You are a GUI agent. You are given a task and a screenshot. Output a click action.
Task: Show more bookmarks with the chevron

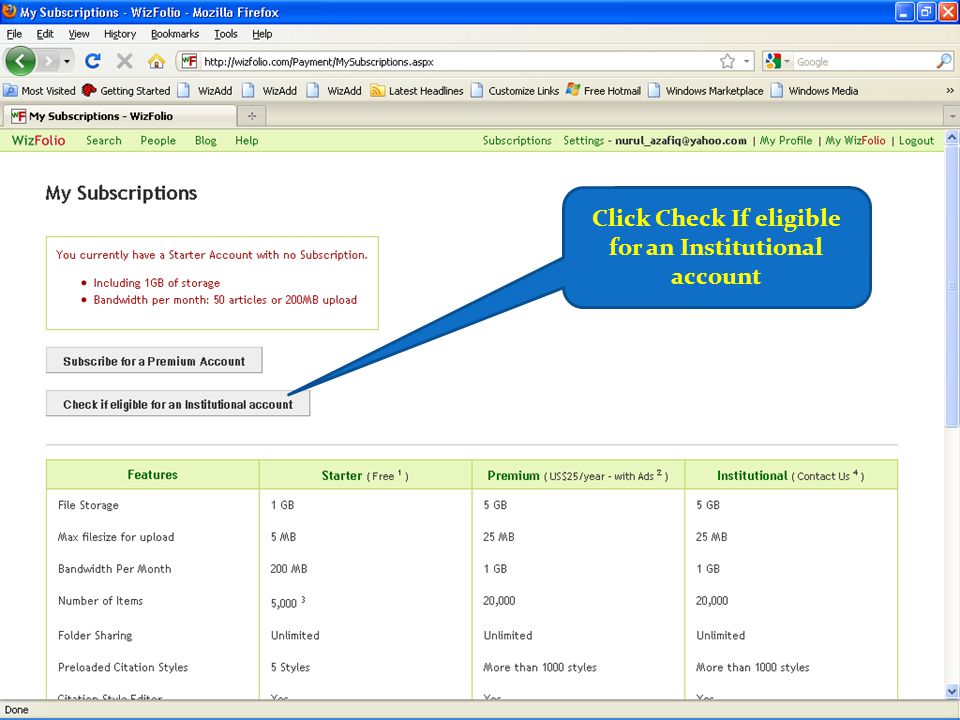(x=950, y=91)
